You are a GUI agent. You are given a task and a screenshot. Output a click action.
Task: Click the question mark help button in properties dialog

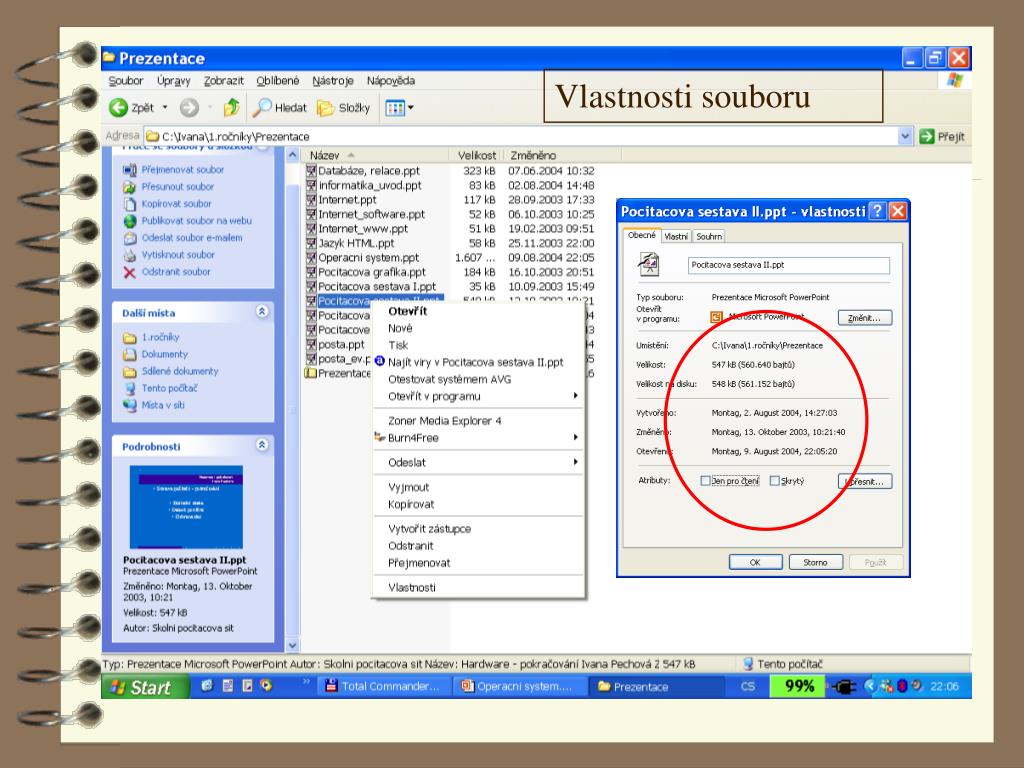tap(878, 211)
